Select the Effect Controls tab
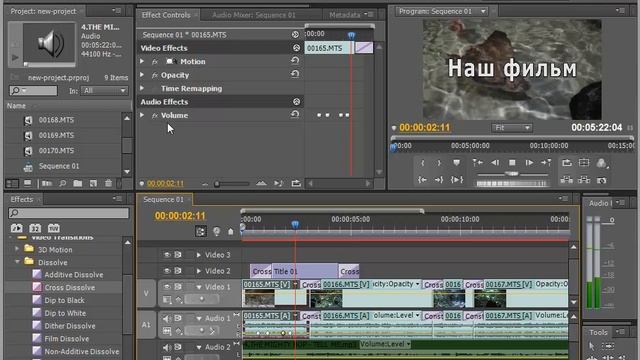 pyautogui.click(x=166, y=15)
